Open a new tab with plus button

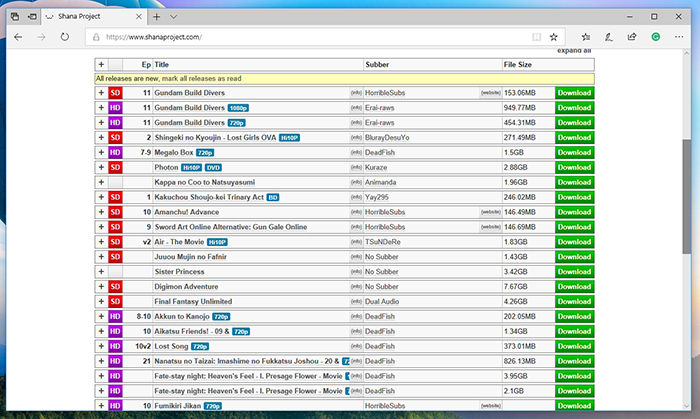156,17
